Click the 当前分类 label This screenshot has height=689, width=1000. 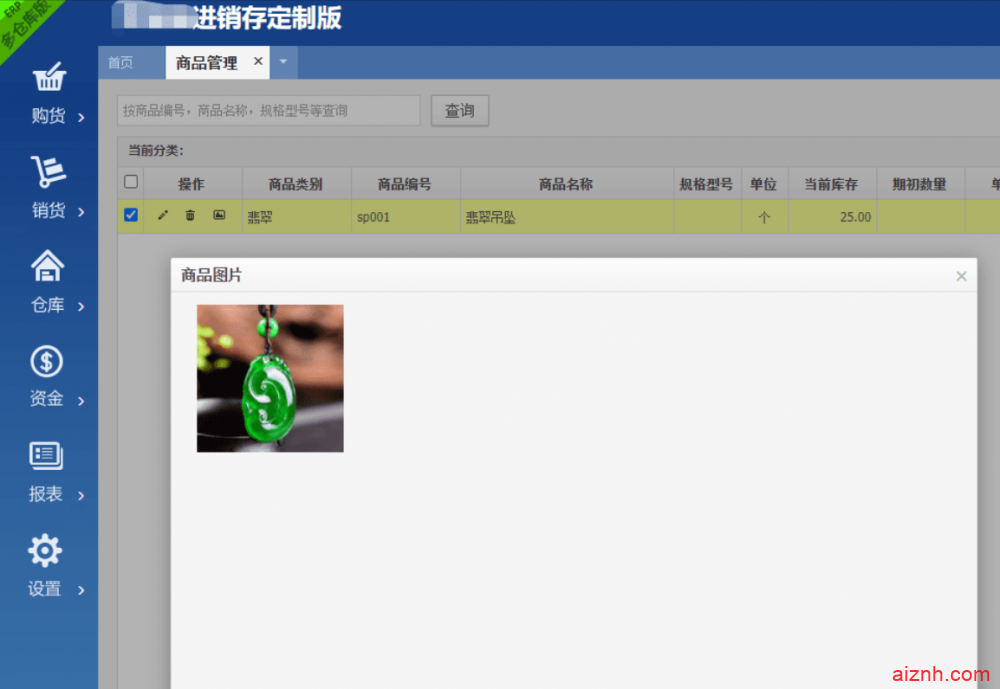(x=156, y=151)
